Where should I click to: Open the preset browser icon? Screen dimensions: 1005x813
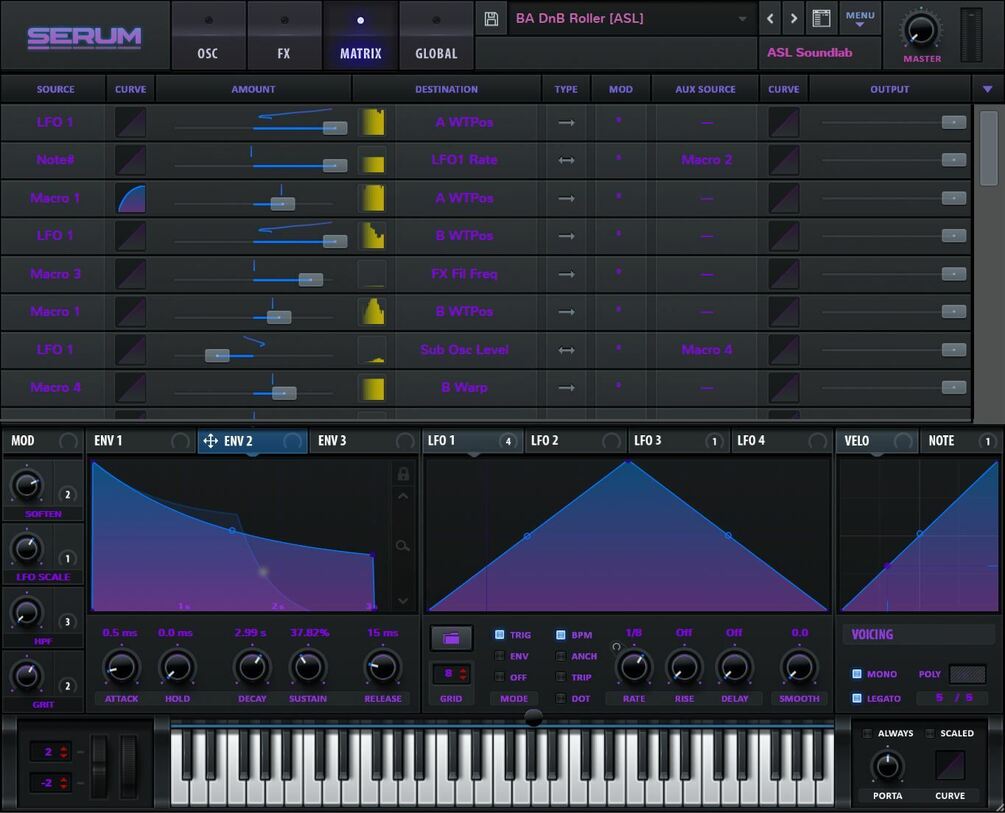(821, 19)
